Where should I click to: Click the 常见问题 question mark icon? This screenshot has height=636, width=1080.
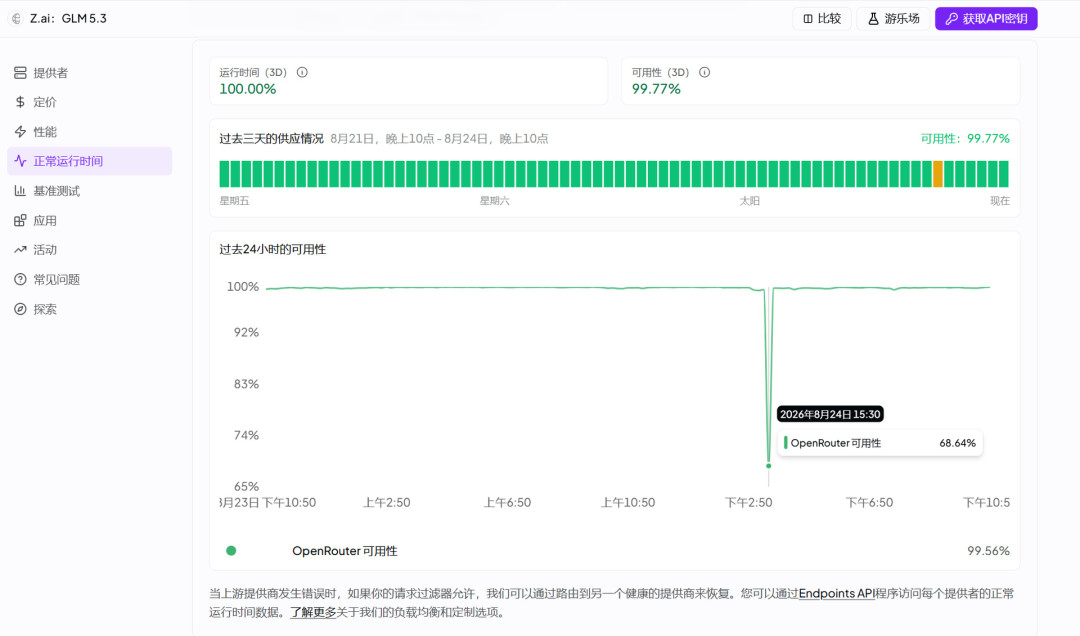click(x=20, y=279)
